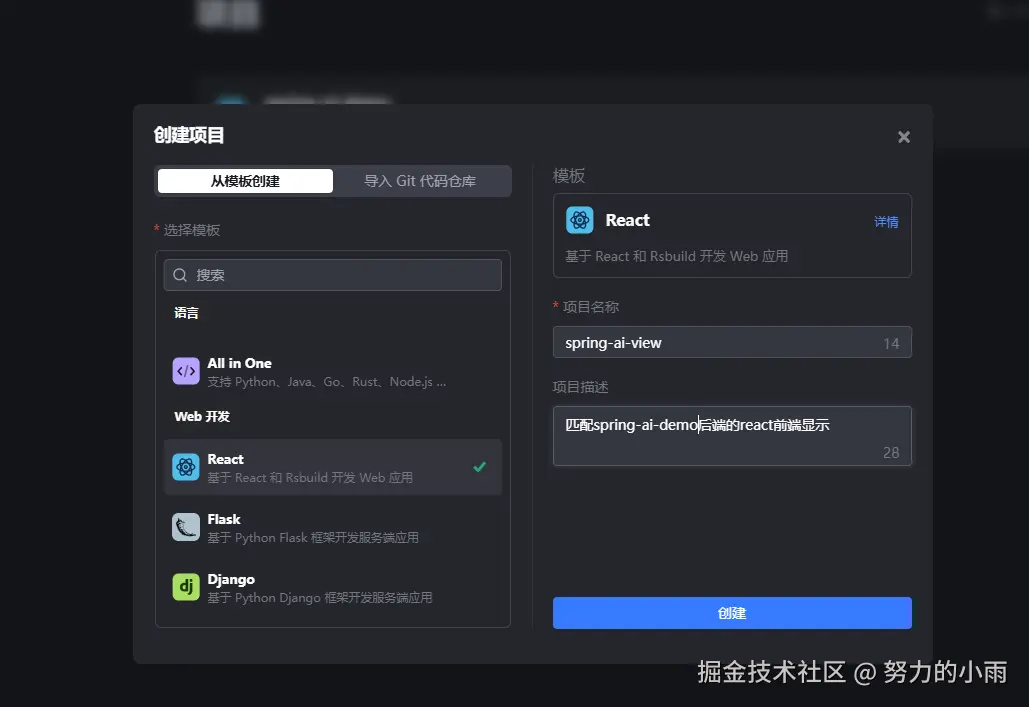The image size is (1029, 707).
Task: Click the 基于 Python Flask 框架开发服务端应用 text
Action: coord(313,538)
